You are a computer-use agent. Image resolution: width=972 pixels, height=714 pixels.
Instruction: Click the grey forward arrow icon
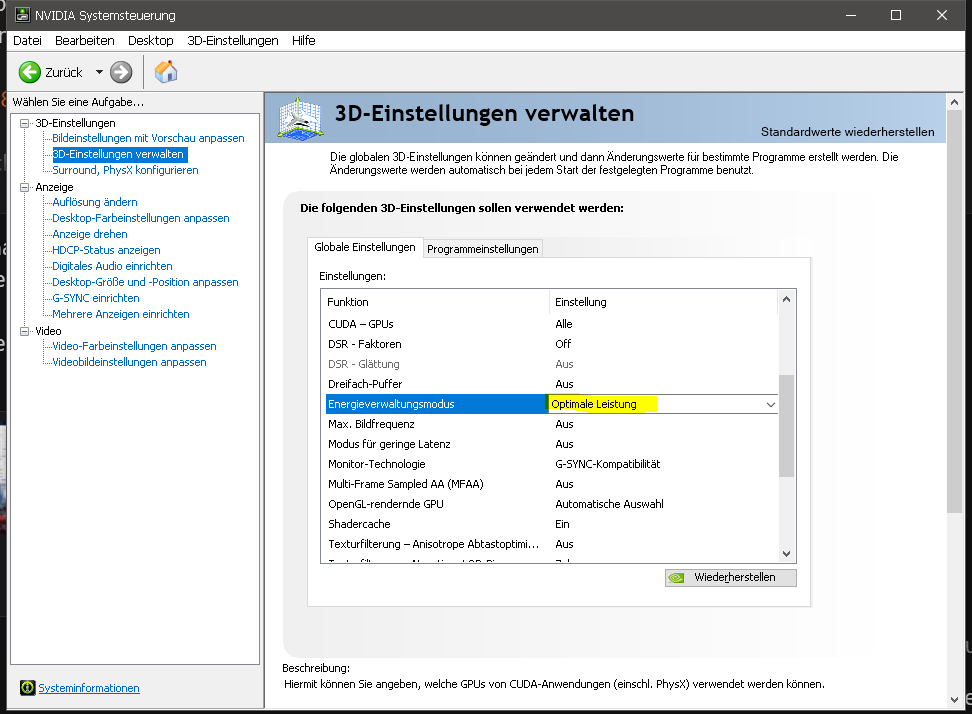click(x=121, y=73)
